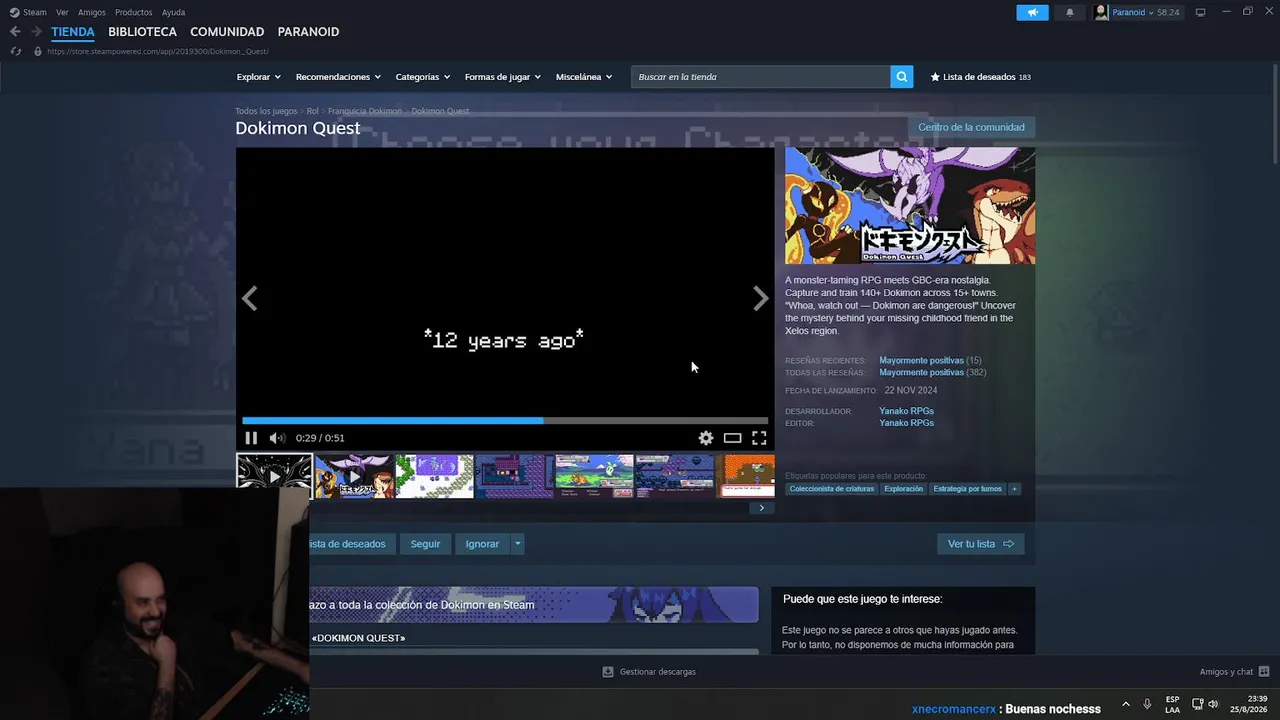Show hidden system tray icons
Viewport: 1280px width, 720px height.
(1126, 704)
